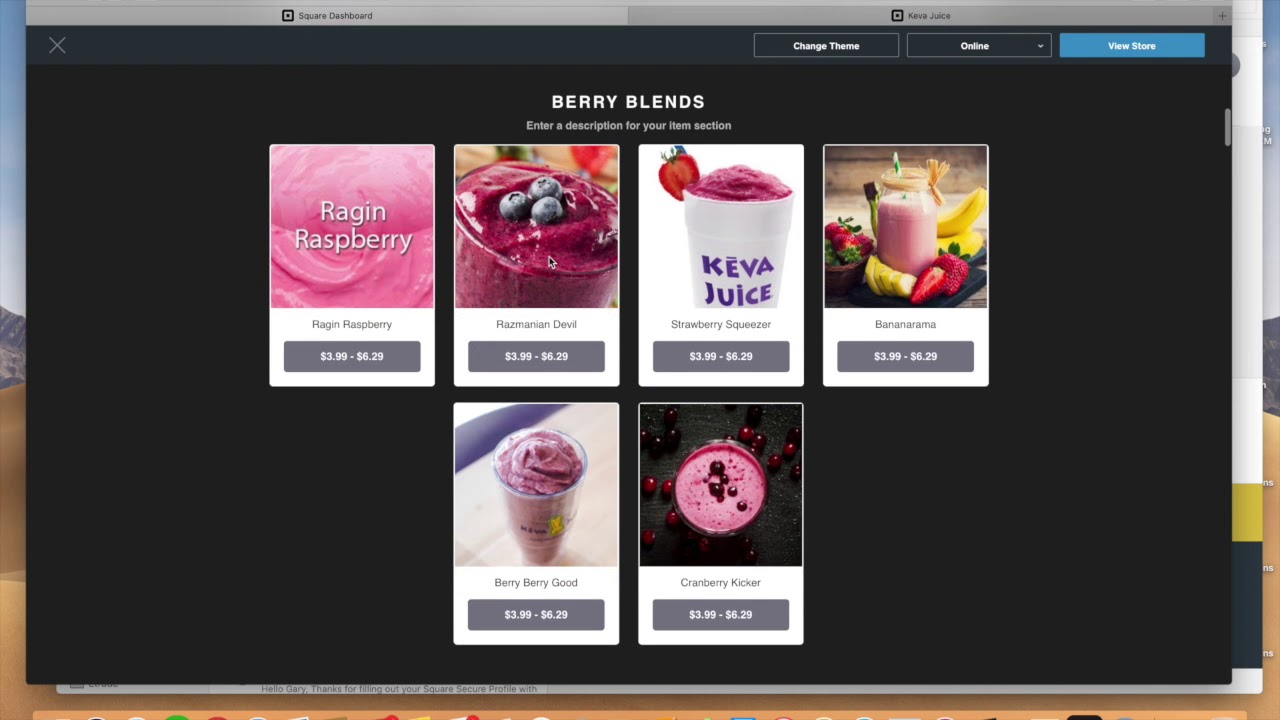Image resolution: width=1280 pixels, height=720 pixels.
Task: Click the Razmanian Devil price button
Action: pyautogui.click(x=536, y=356)
